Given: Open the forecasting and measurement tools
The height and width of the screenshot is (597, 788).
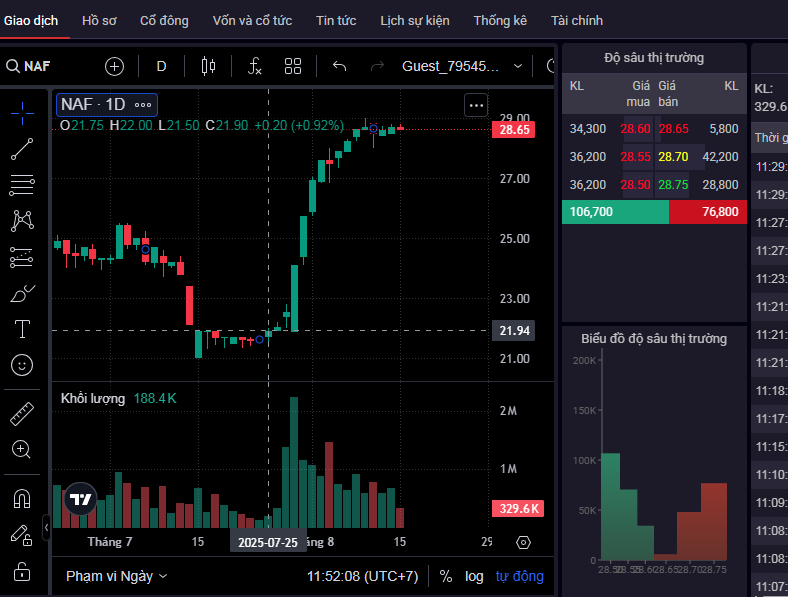Looking at the screenshot, I should coord(22,257).
